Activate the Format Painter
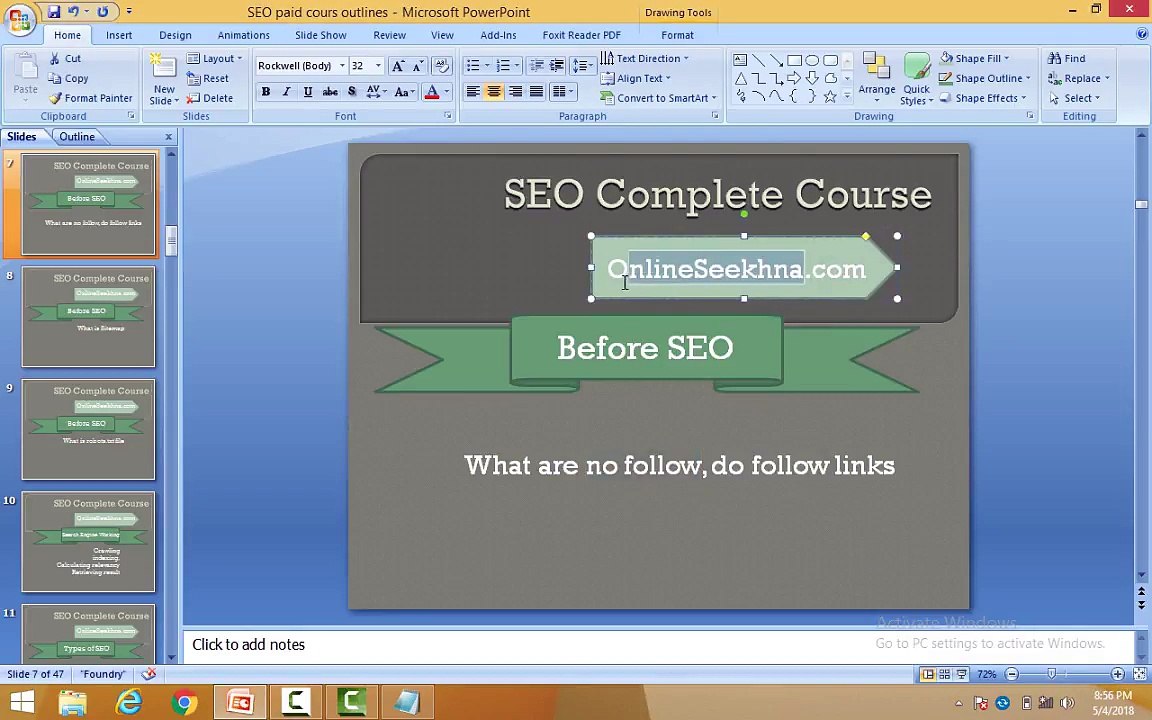Image resolution: width=1152 pixels, height=720 pixels. click(90, 98)
